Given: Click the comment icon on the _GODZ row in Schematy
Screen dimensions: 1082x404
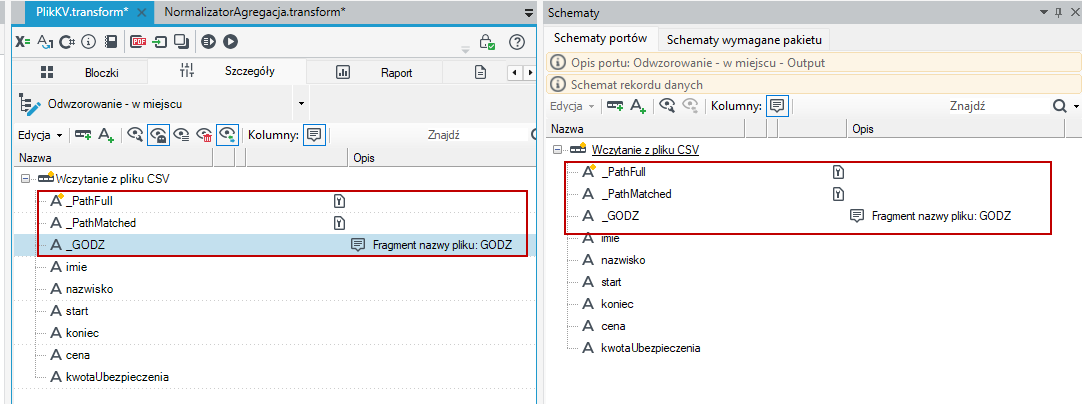Looking at the screenshot, I should (857, 215).
